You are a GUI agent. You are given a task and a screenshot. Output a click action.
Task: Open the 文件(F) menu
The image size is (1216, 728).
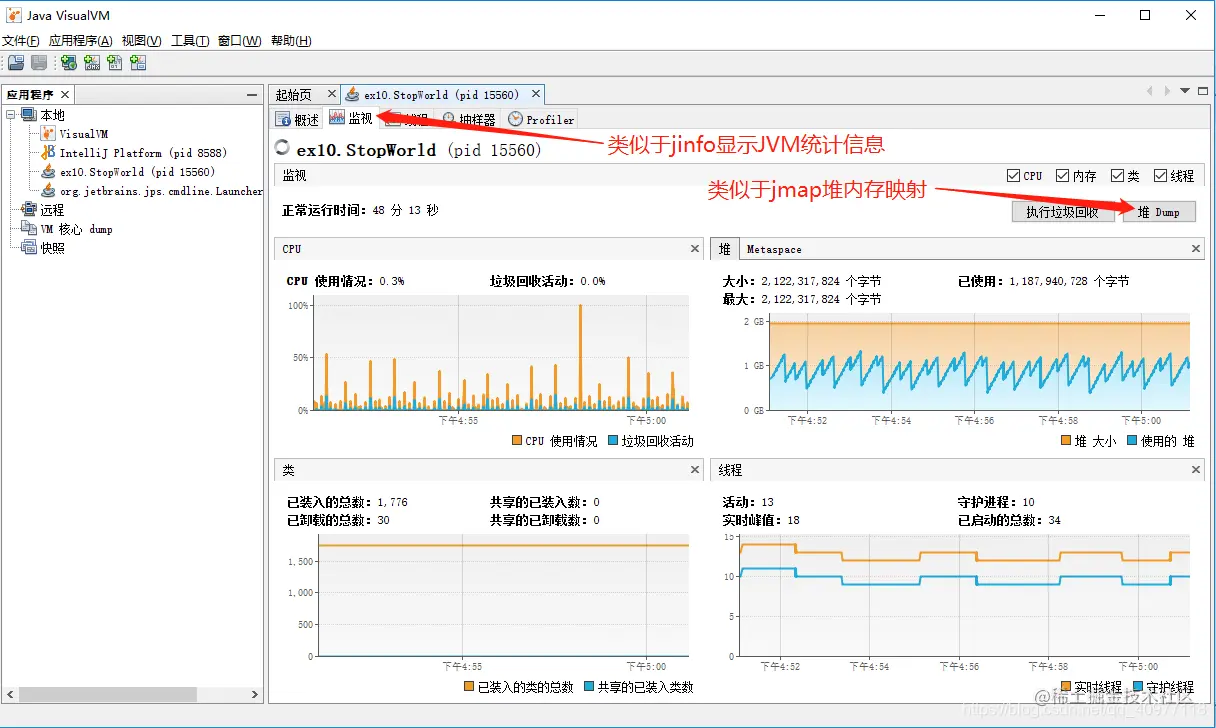(20, 41)
